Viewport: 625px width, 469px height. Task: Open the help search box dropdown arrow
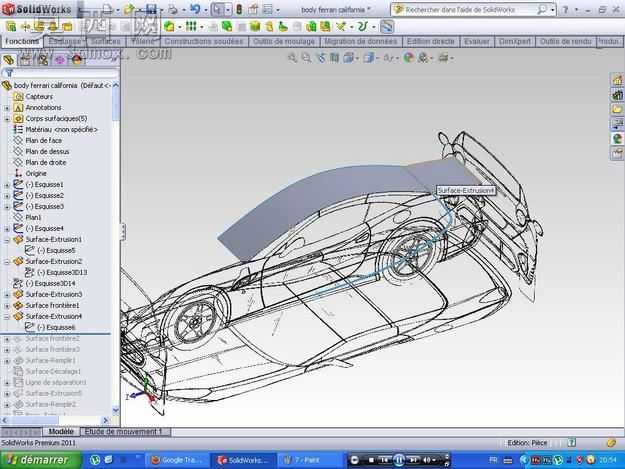pos(553,10)
